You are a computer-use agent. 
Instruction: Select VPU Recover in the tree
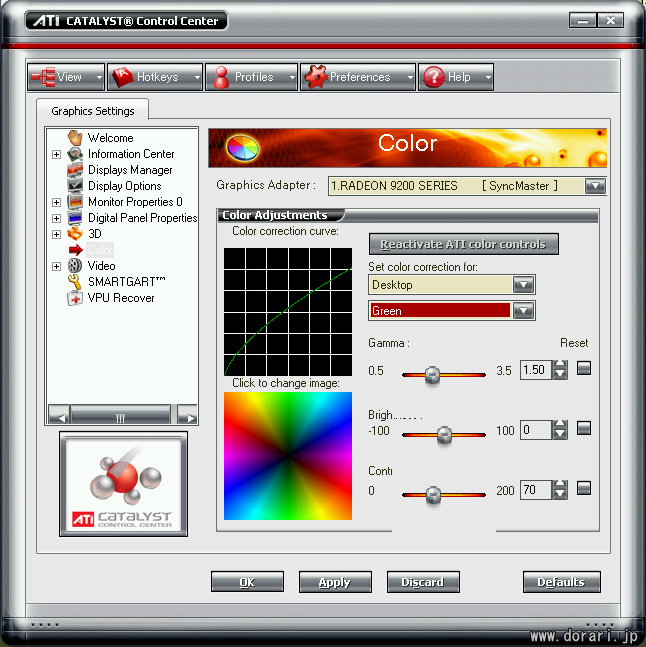click(x=121, y=298)
